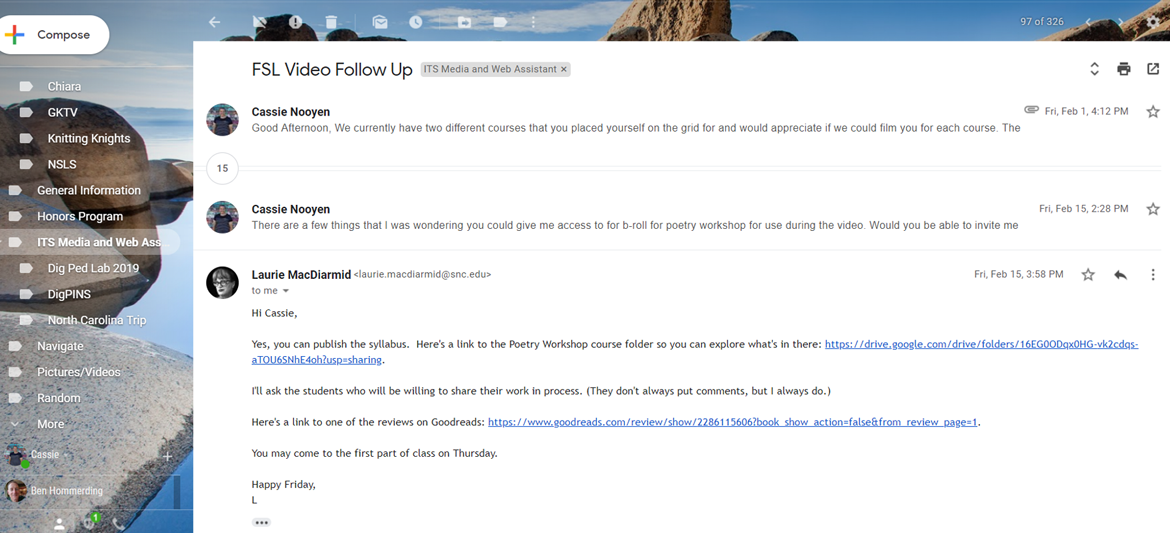Reply to Laurie MacDiarmid's message

click(x=1120, y=274)
